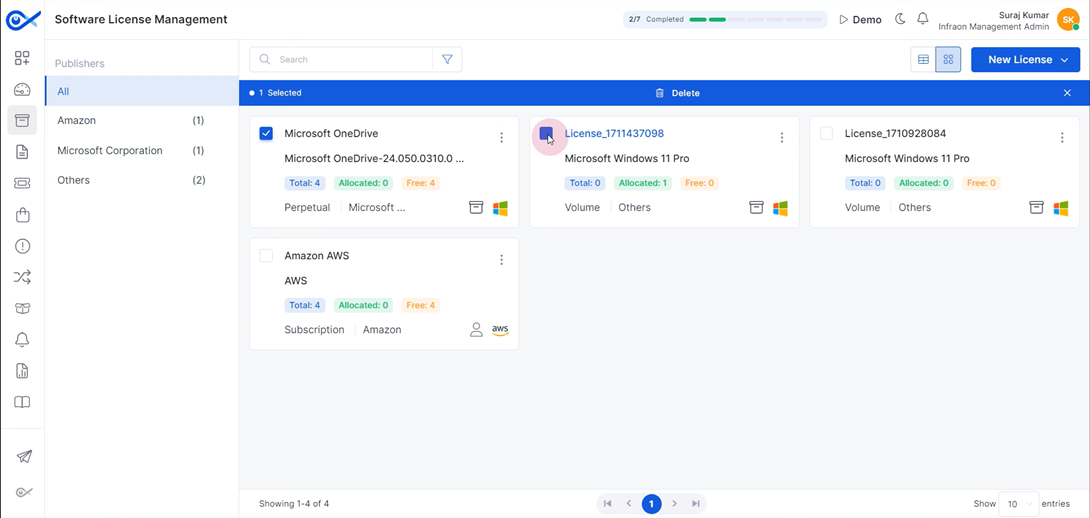This screenshot has height=518, width=1090.
Task: Click the 2/7 Completed progress bar
Action: pos(724,19)
